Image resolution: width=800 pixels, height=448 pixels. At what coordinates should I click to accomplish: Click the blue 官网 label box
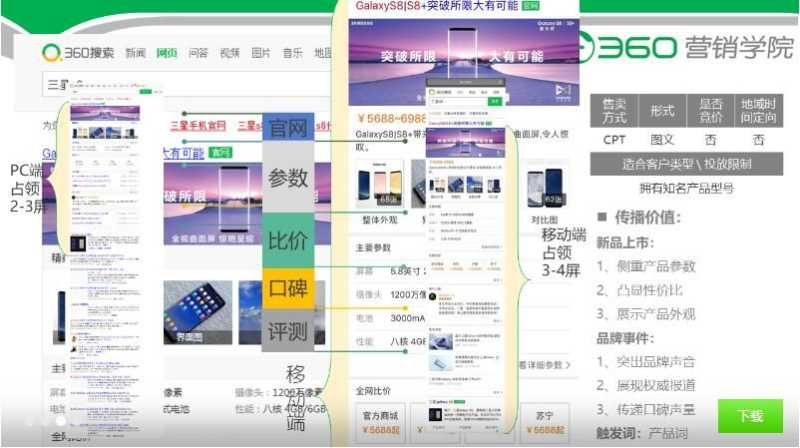point(288,128)
